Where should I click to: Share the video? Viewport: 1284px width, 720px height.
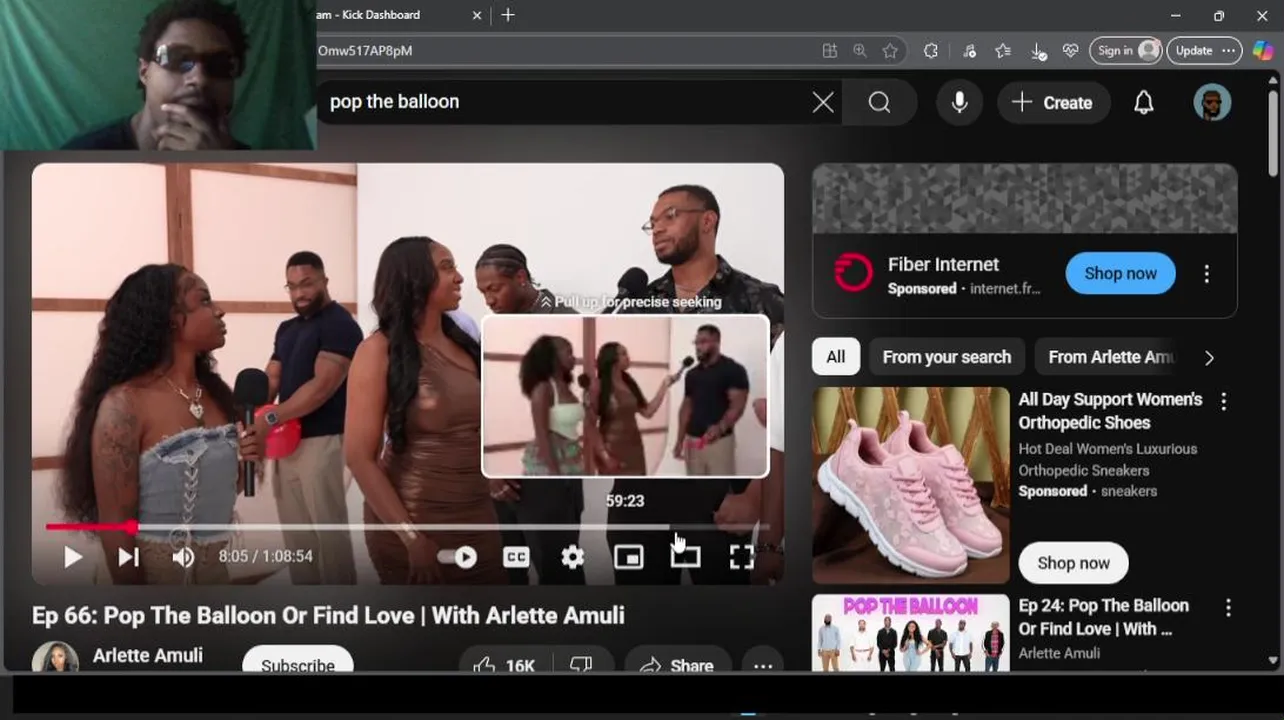click(x=677, y=662)
